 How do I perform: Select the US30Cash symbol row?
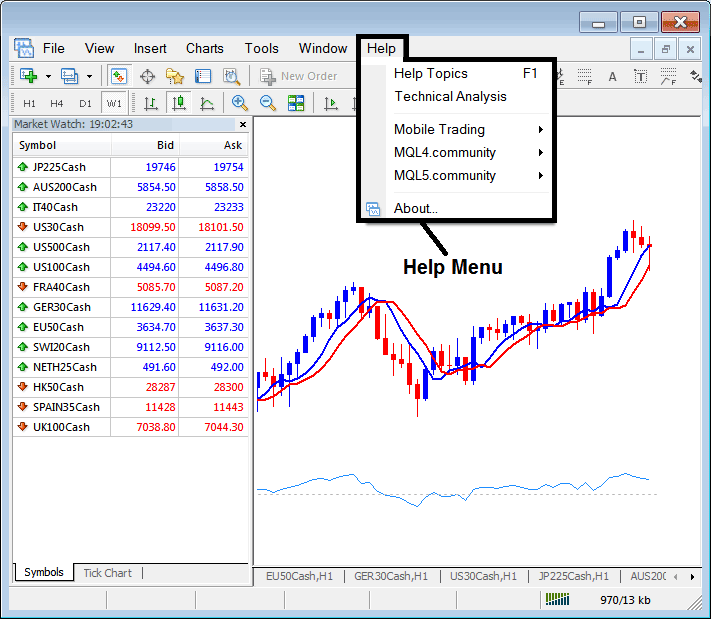131,227
